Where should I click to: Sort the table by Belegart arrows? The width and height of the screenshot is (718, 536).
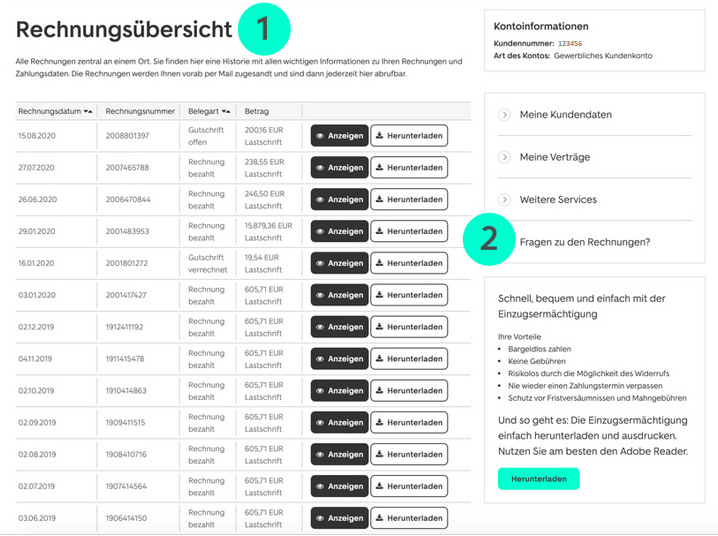click(227, 111)
